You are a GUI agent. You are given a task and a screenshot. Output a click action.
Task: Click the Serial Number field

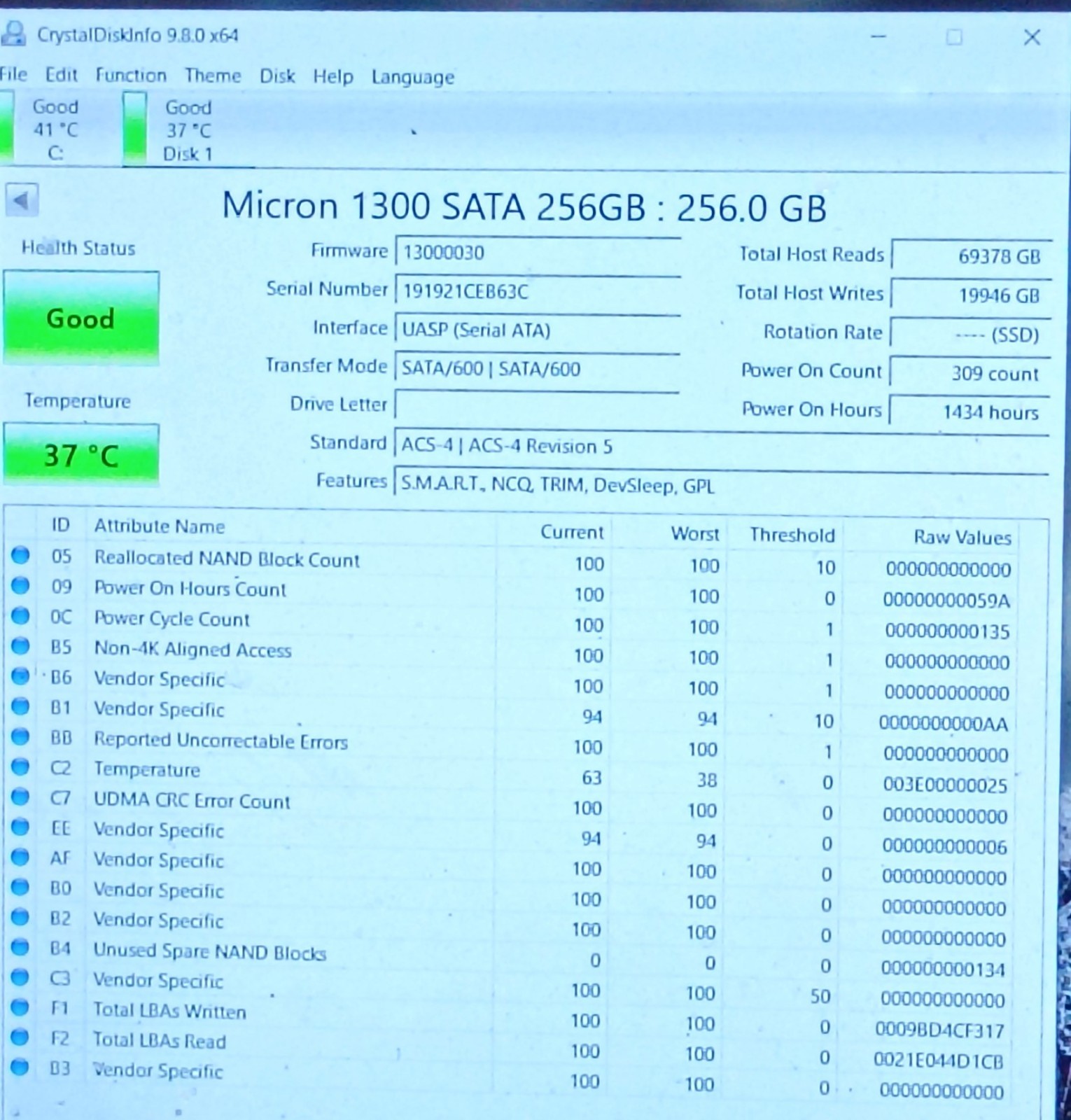click(538, 291)
